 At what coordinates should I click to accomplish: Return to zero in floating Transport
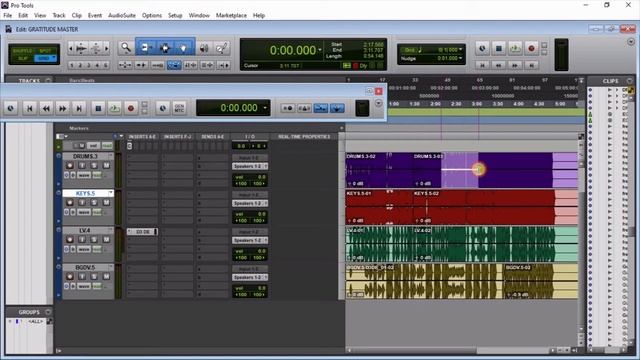29,108
